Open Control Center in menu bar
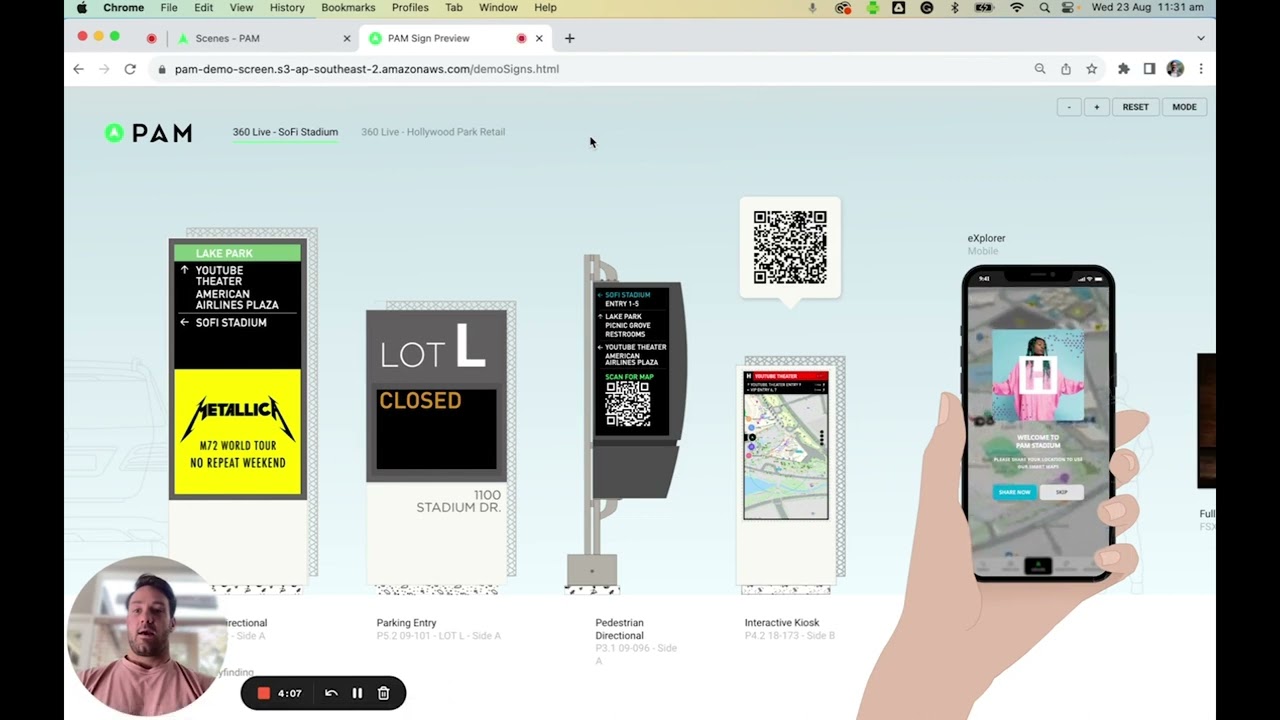 [1068, 8]
